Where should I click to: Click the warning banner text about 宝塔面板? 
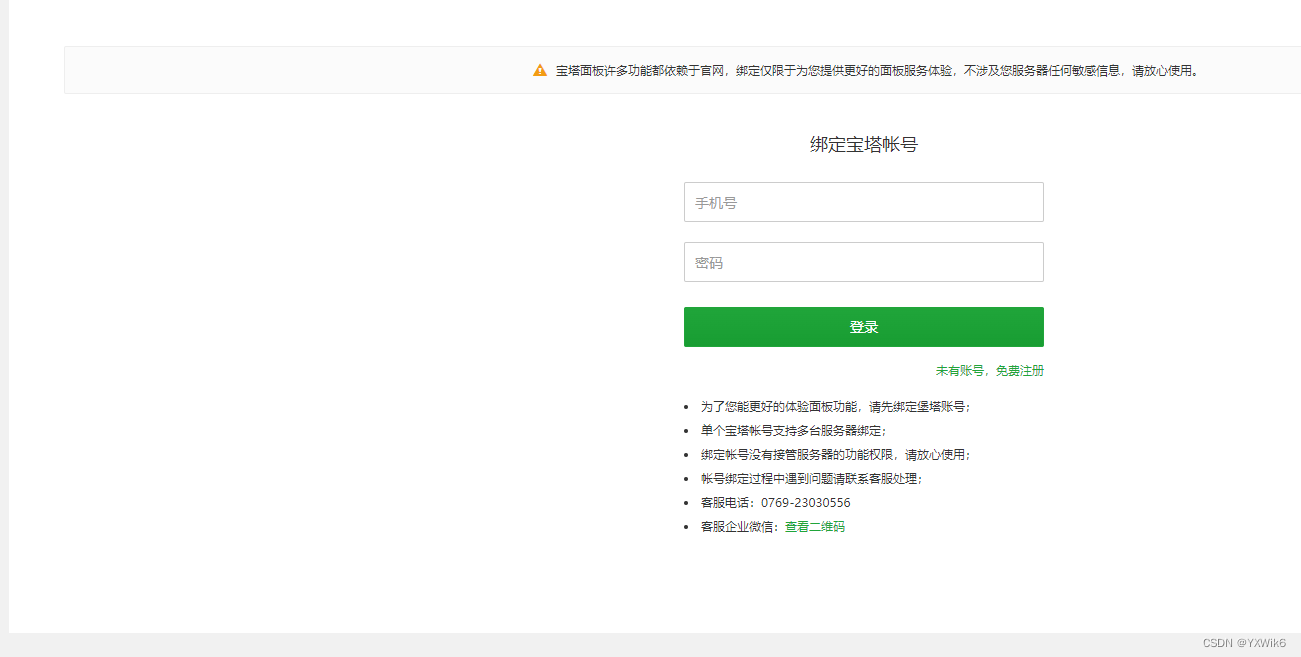875,70
